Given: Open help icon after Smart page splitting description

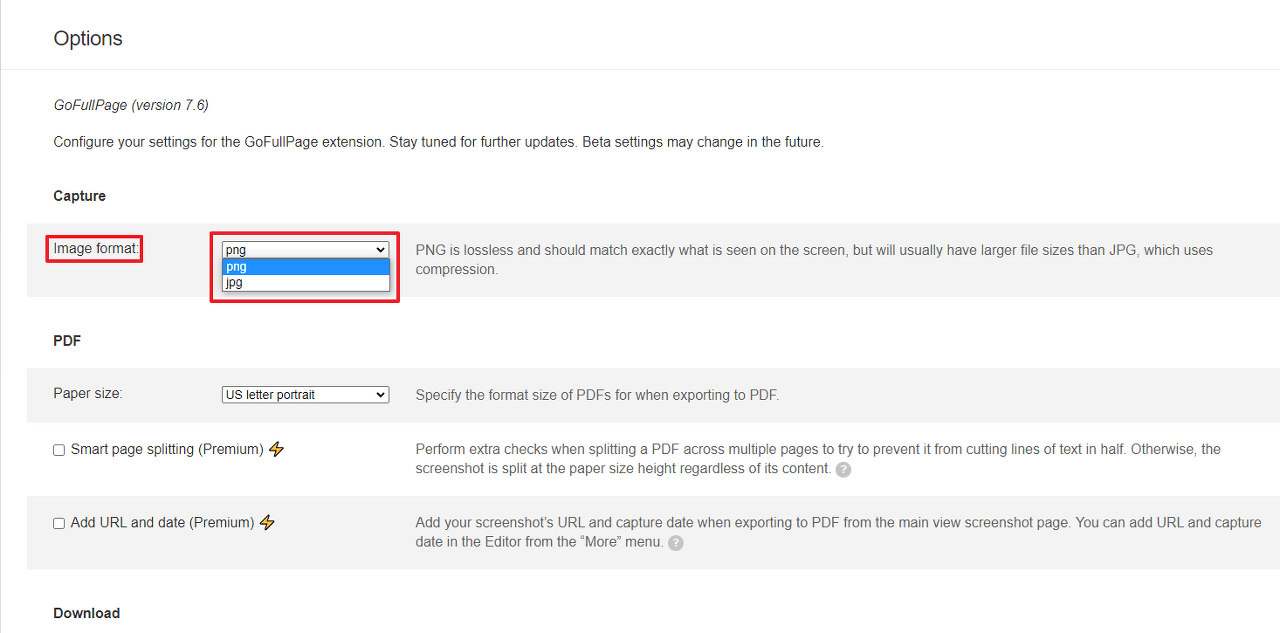Looking at the screenshot, I should (x=843, y=469).
